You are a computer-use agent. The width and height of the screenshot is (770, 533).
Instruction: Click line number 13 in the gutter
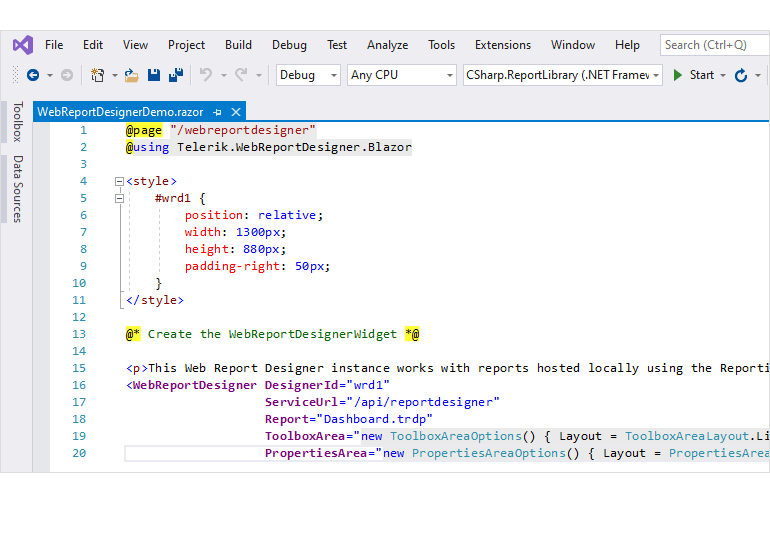[79, 334]
